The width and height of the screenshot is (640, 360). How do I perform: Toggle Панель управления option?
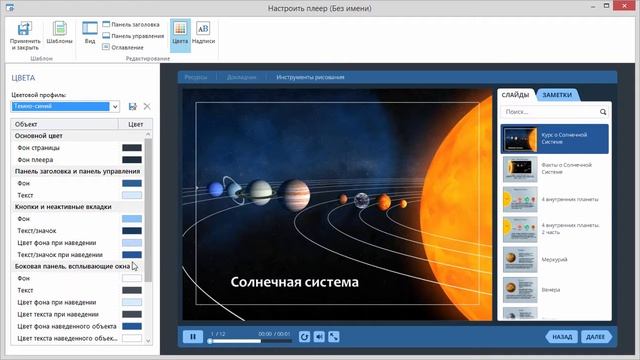pyautogui.click(x=133, y=36)
